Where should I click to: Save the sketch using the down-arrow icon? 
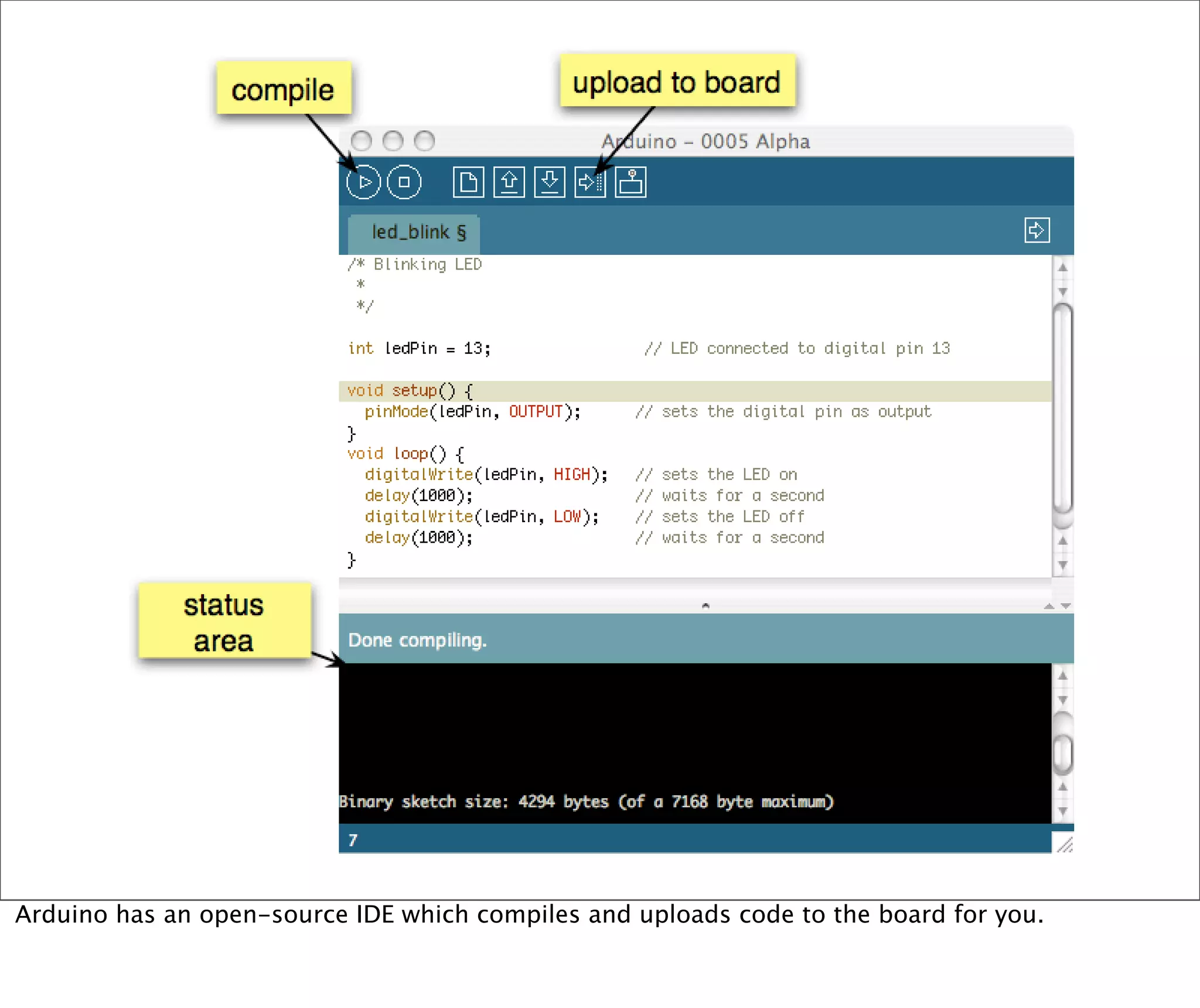pyautogui.click(x=549, y=182)
